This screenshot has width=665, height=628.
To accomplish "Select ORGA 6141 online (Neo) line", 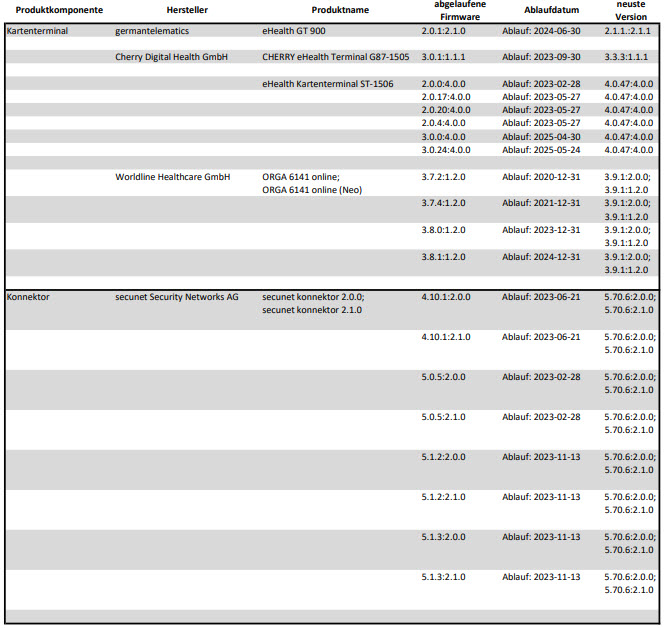I will tap(312, 190).
